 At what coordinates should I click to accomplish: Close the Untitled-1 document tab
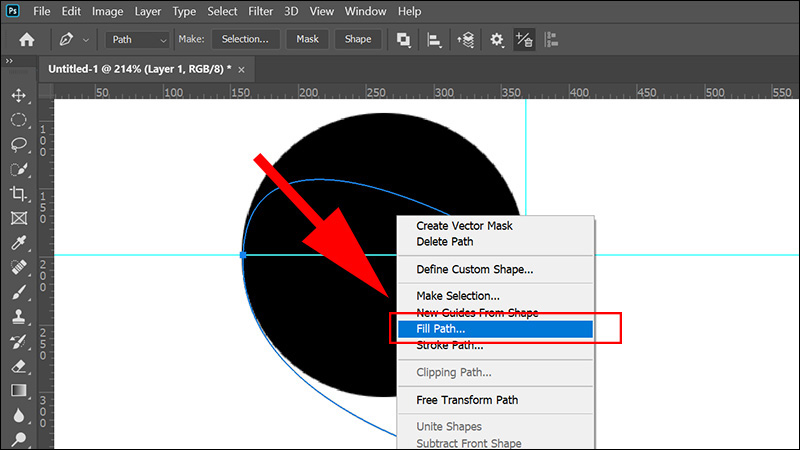point(241,70)
